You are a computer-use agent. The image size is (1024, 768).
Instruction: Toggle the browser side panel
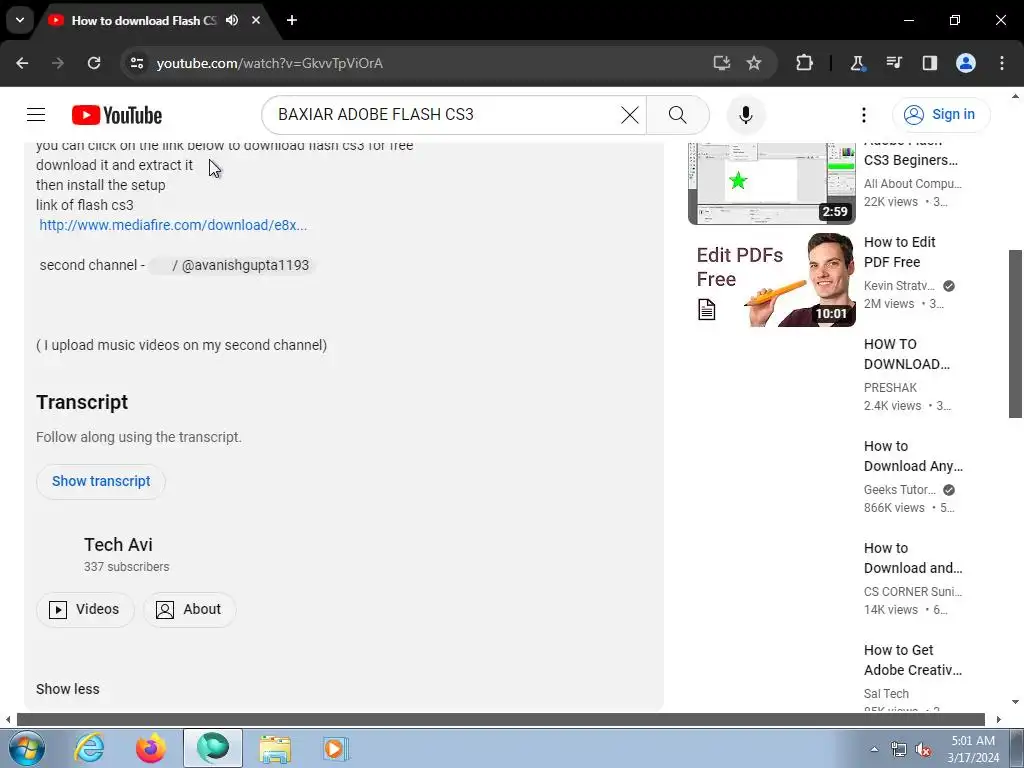(x=929, y=63)
